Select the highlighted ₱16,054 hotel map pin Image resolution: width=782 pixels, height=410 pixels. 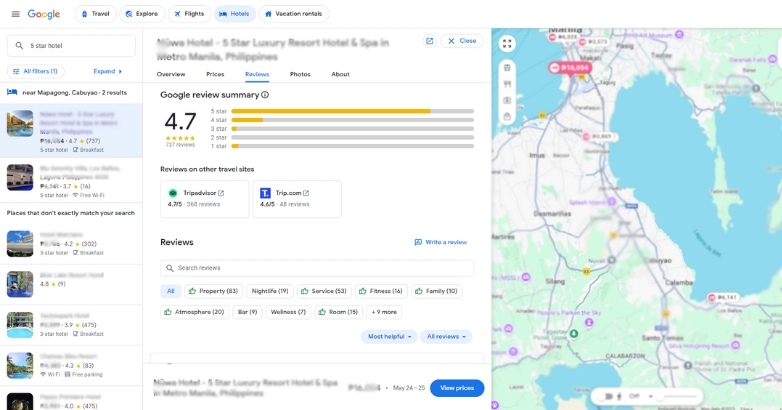[570, 68]
